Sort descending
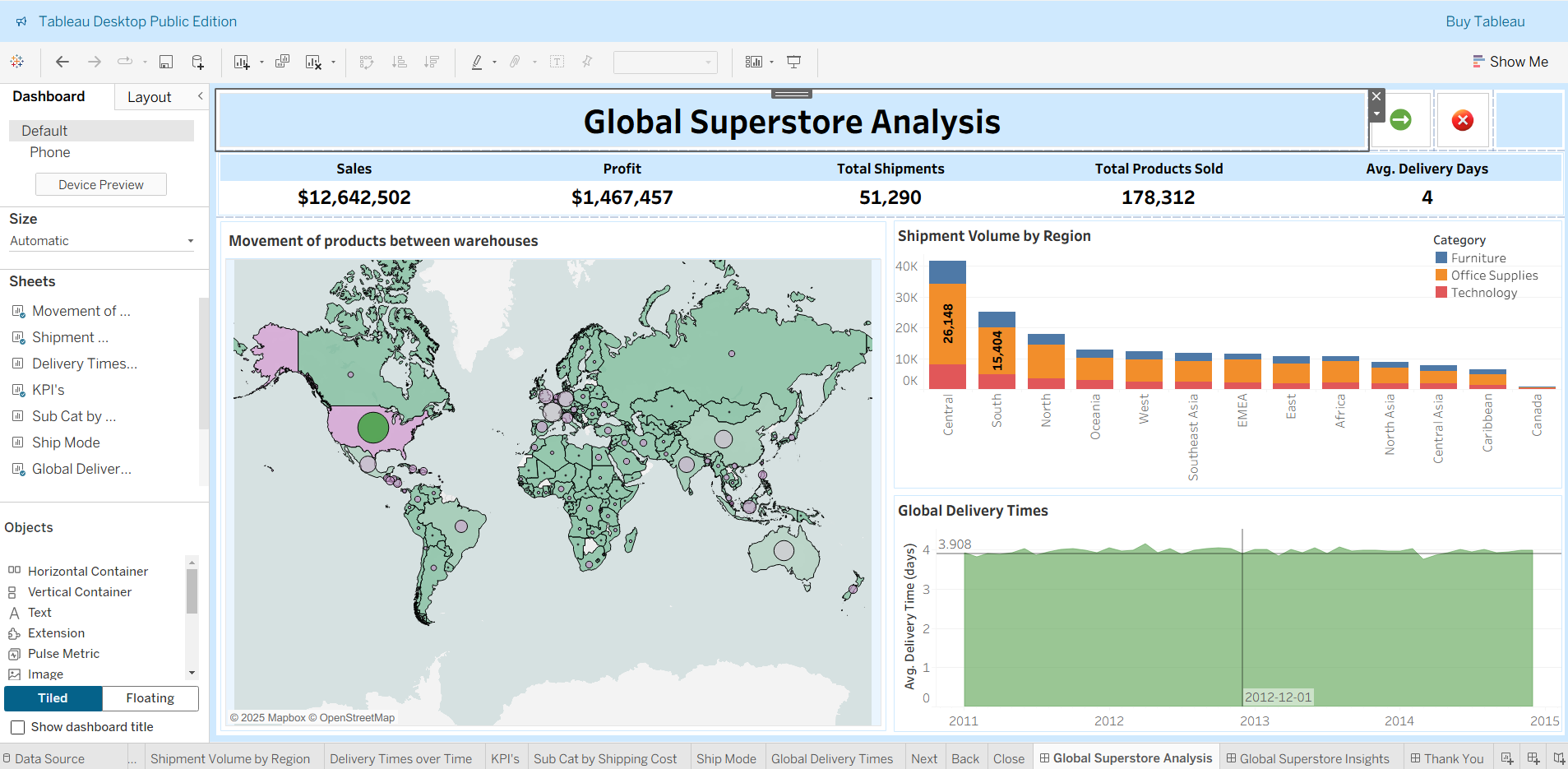This screenshot has height=769, width=1568. coord(432,62)
